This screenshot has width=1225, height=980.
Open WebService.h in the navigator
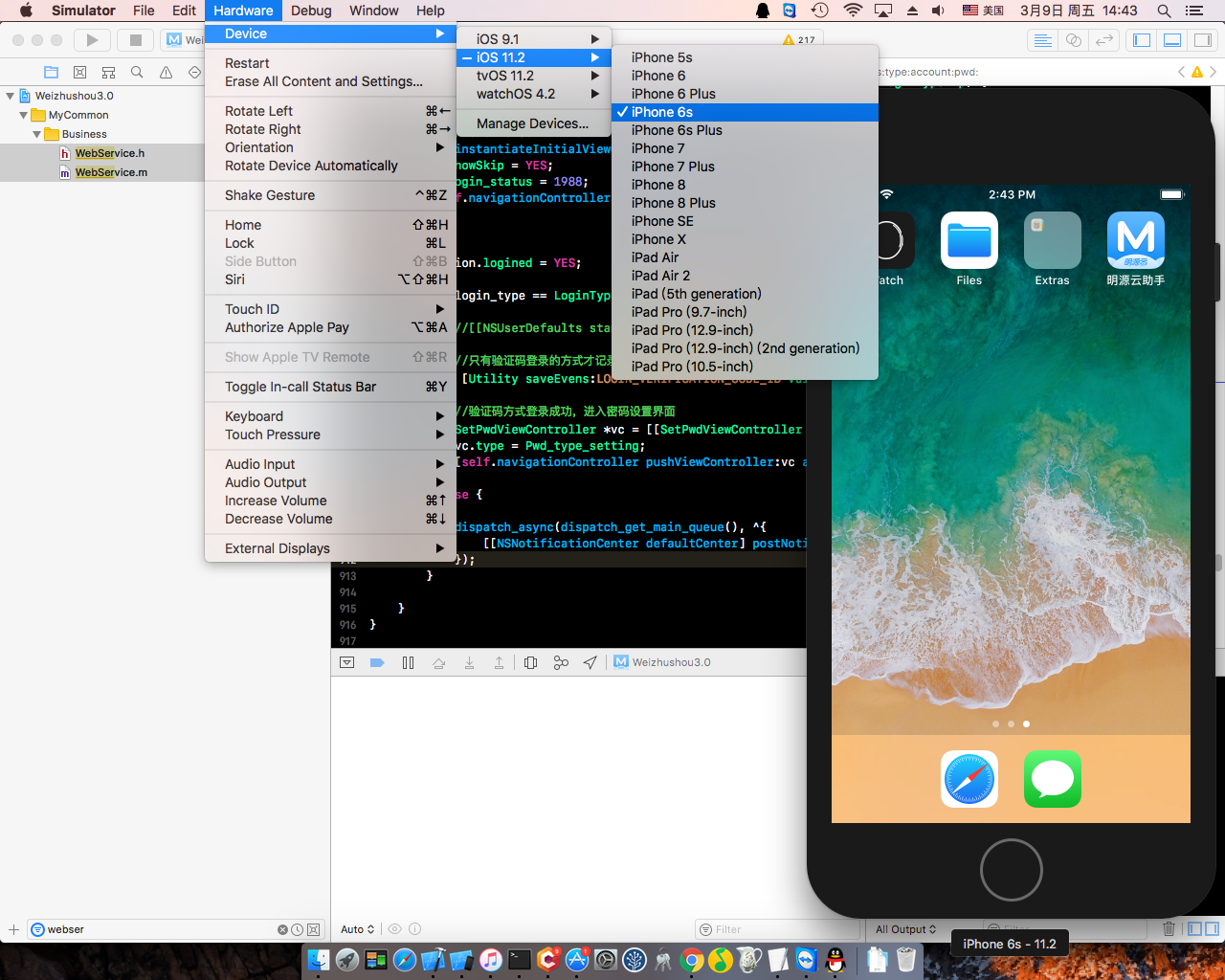click(x=110, y=153)
